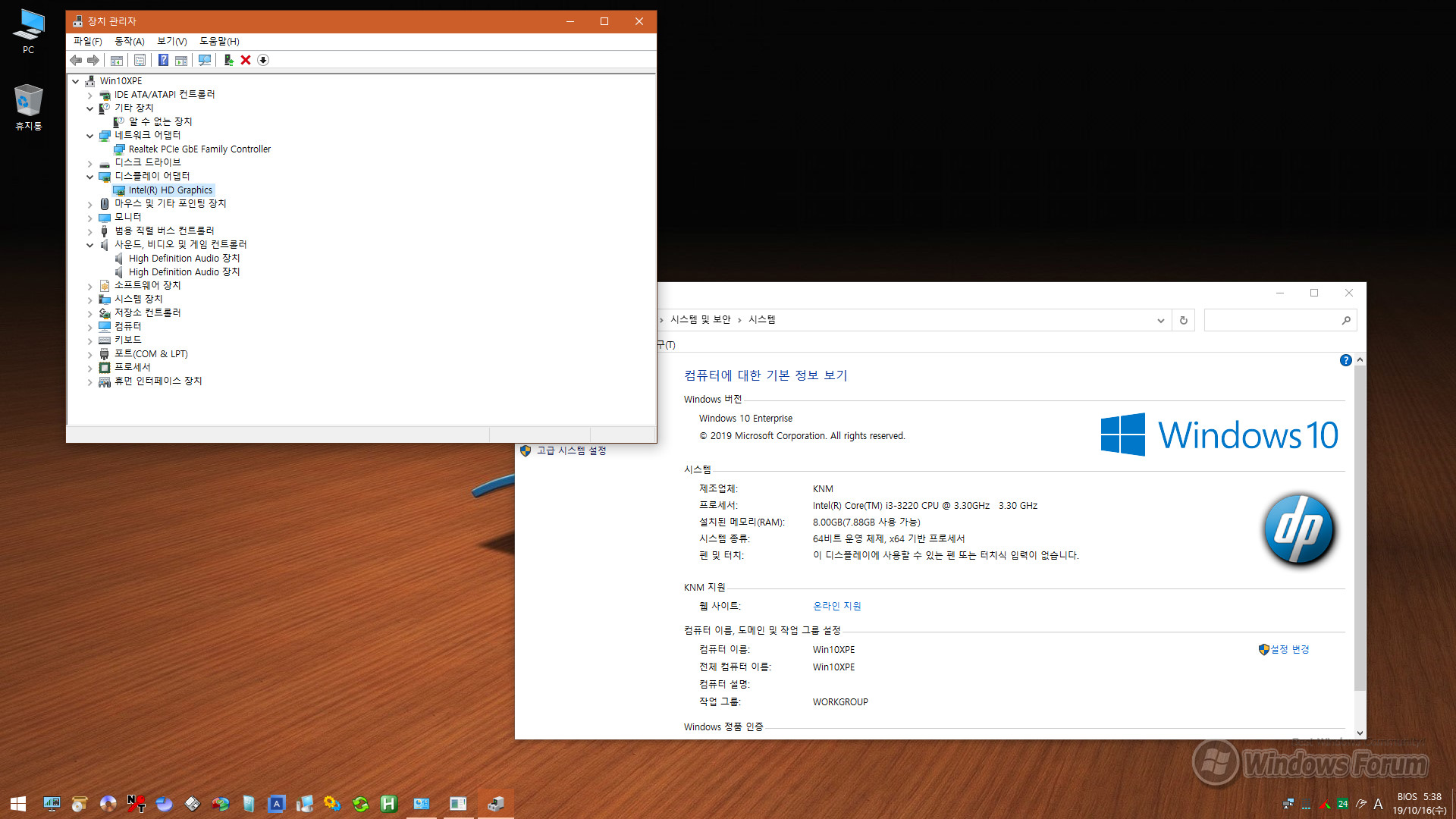Toggle the action pane show/hide toolbar icon

click(181, 60)
